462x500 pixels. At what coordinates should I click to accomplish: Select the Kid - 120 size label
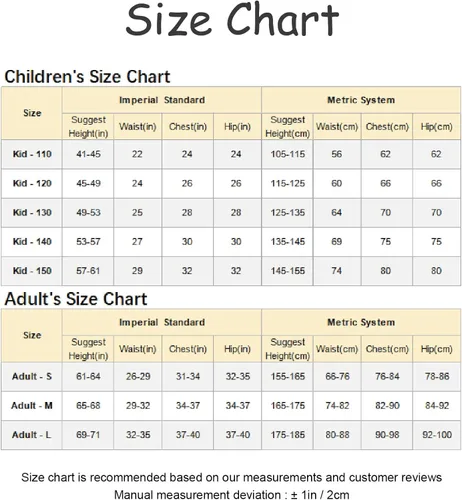pos(32,183)
